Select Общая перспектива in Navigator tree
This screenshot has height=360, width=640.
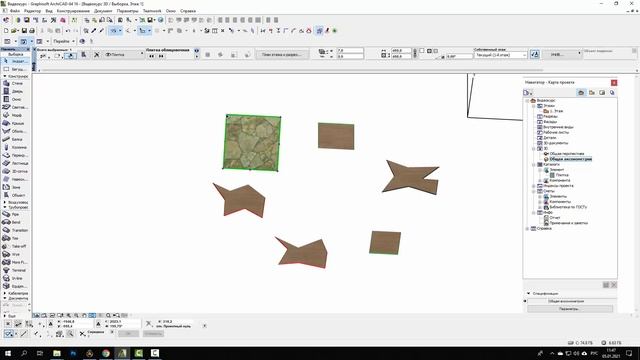(x=567, y=154)
